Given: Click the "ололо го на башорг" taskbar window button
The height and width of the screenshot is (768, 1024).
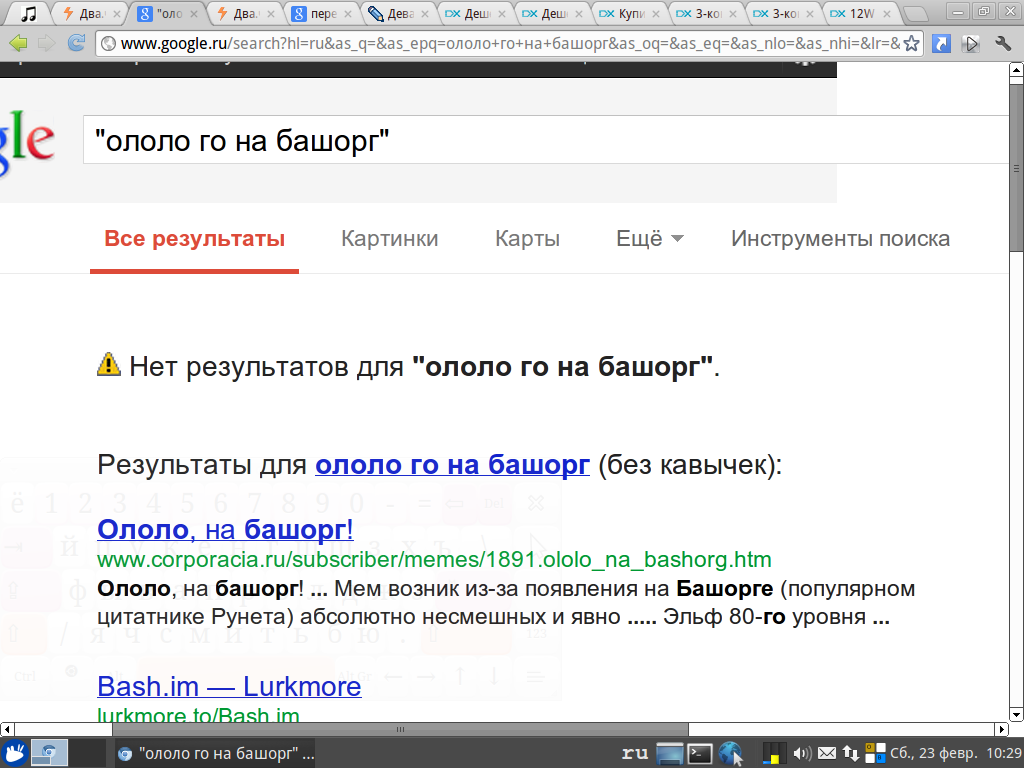Looking at the screenshot, I should 216,754.
